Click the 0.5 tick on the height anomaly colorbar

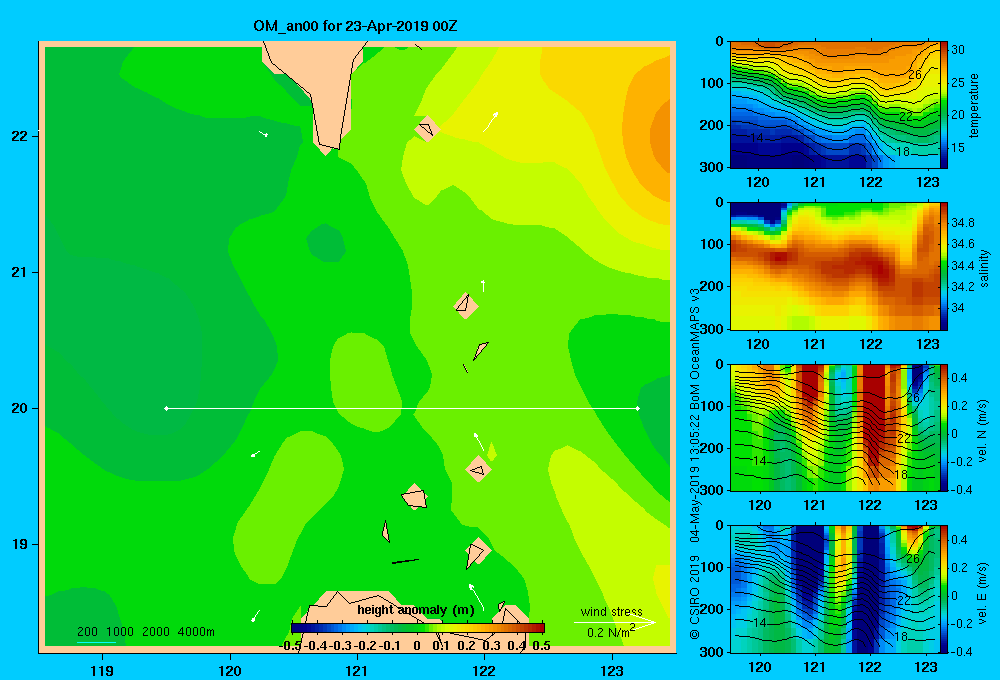pos(541,646)
